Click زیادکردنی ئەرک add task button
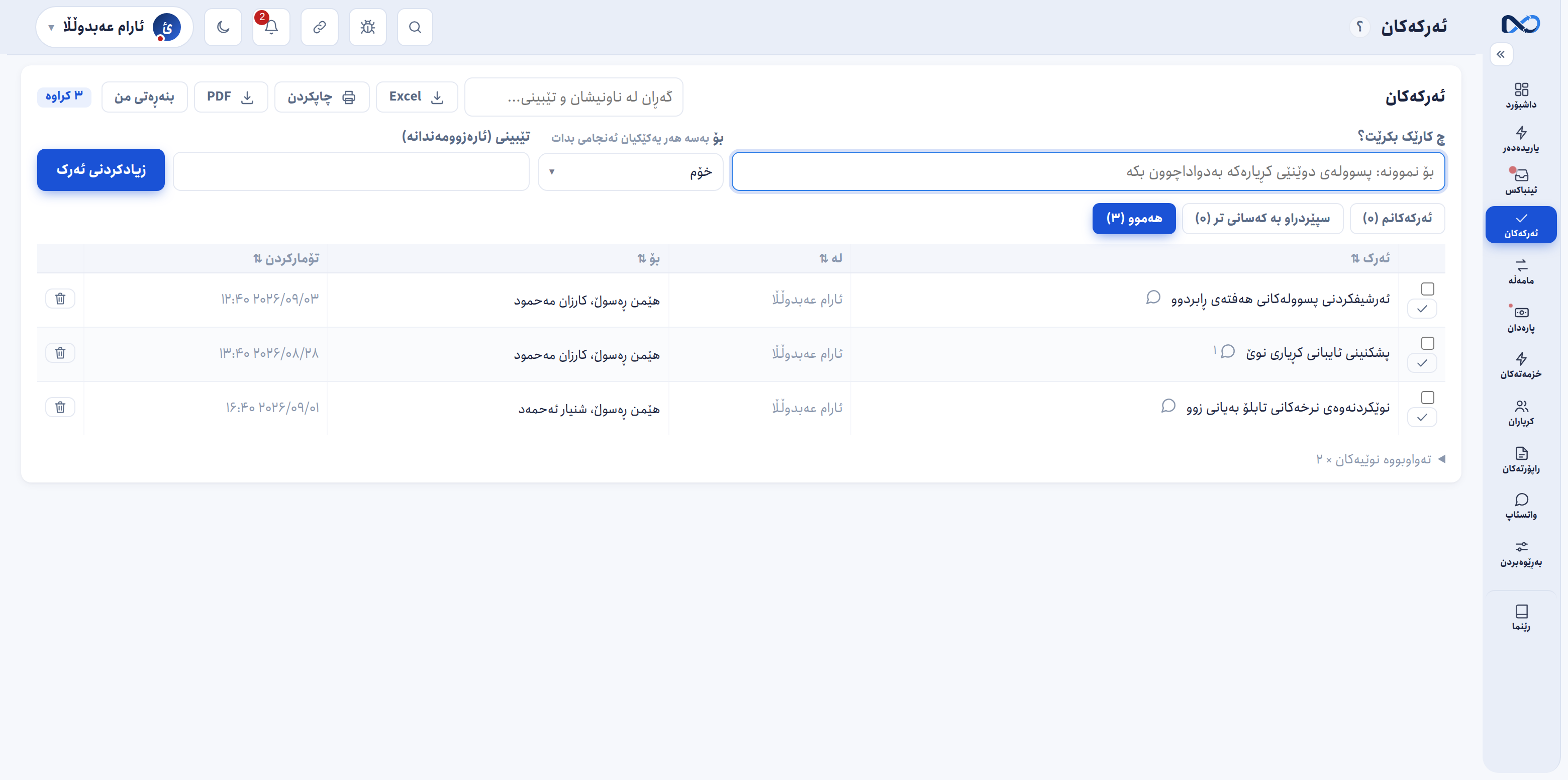The height and width of the screenshot is (780, 1568). point(101,170)
